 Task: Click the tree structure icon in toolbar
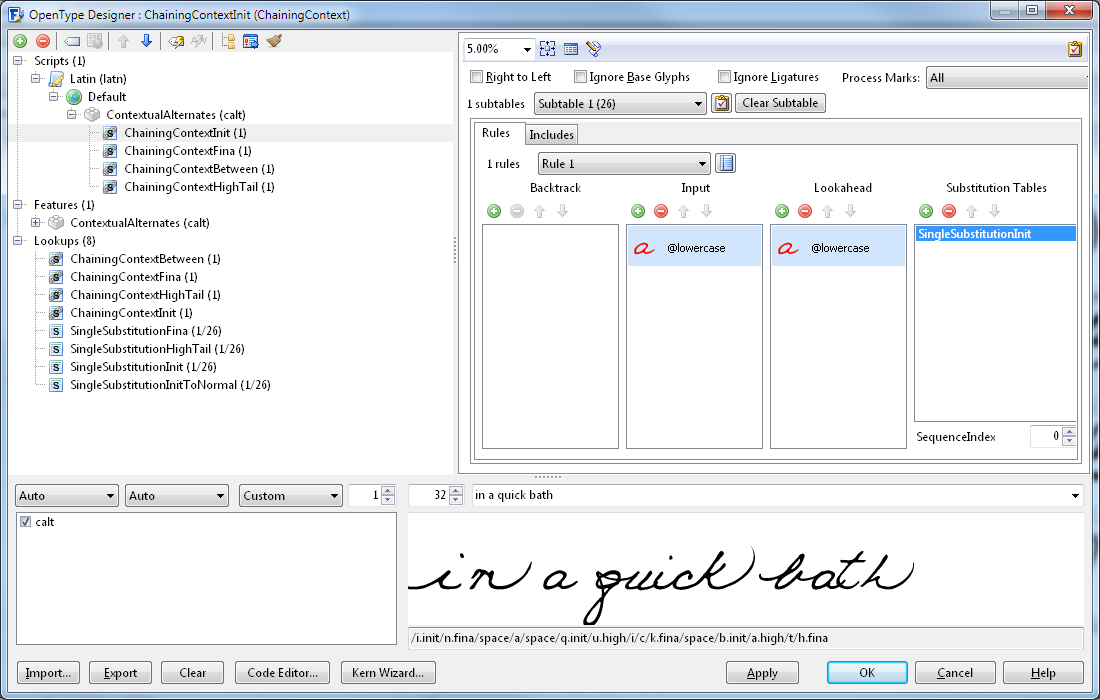tap(228, 41)
